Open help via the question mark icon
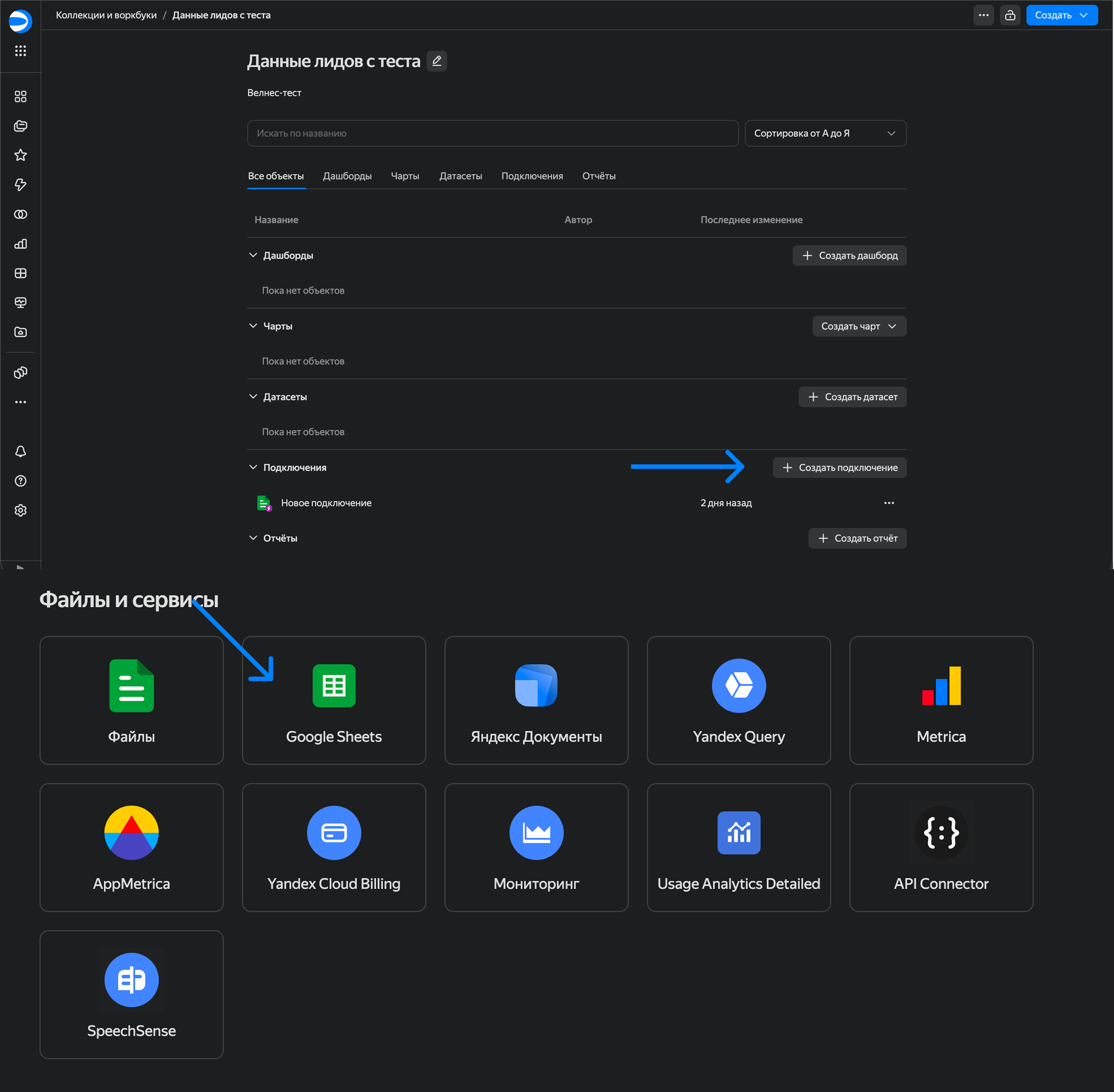Screen dimensions: 1114x1092 [21, 481]
